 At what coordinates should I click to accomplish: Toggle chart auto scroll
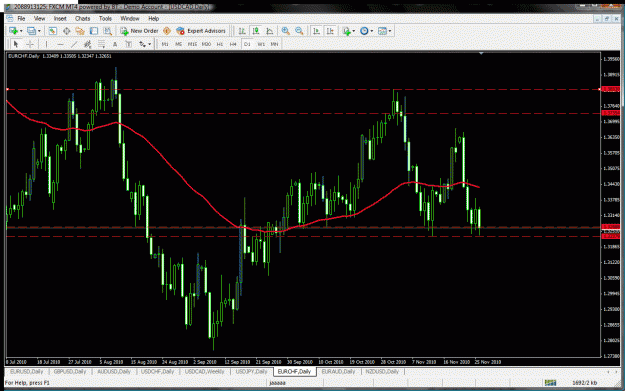coord(316,31)
